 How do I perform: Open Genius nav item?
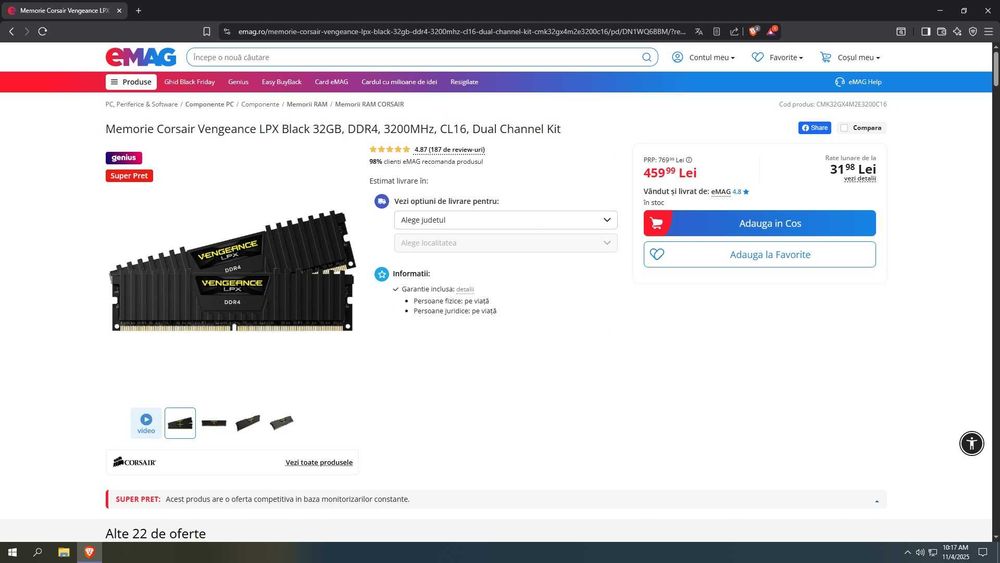[x=239, y=82]
